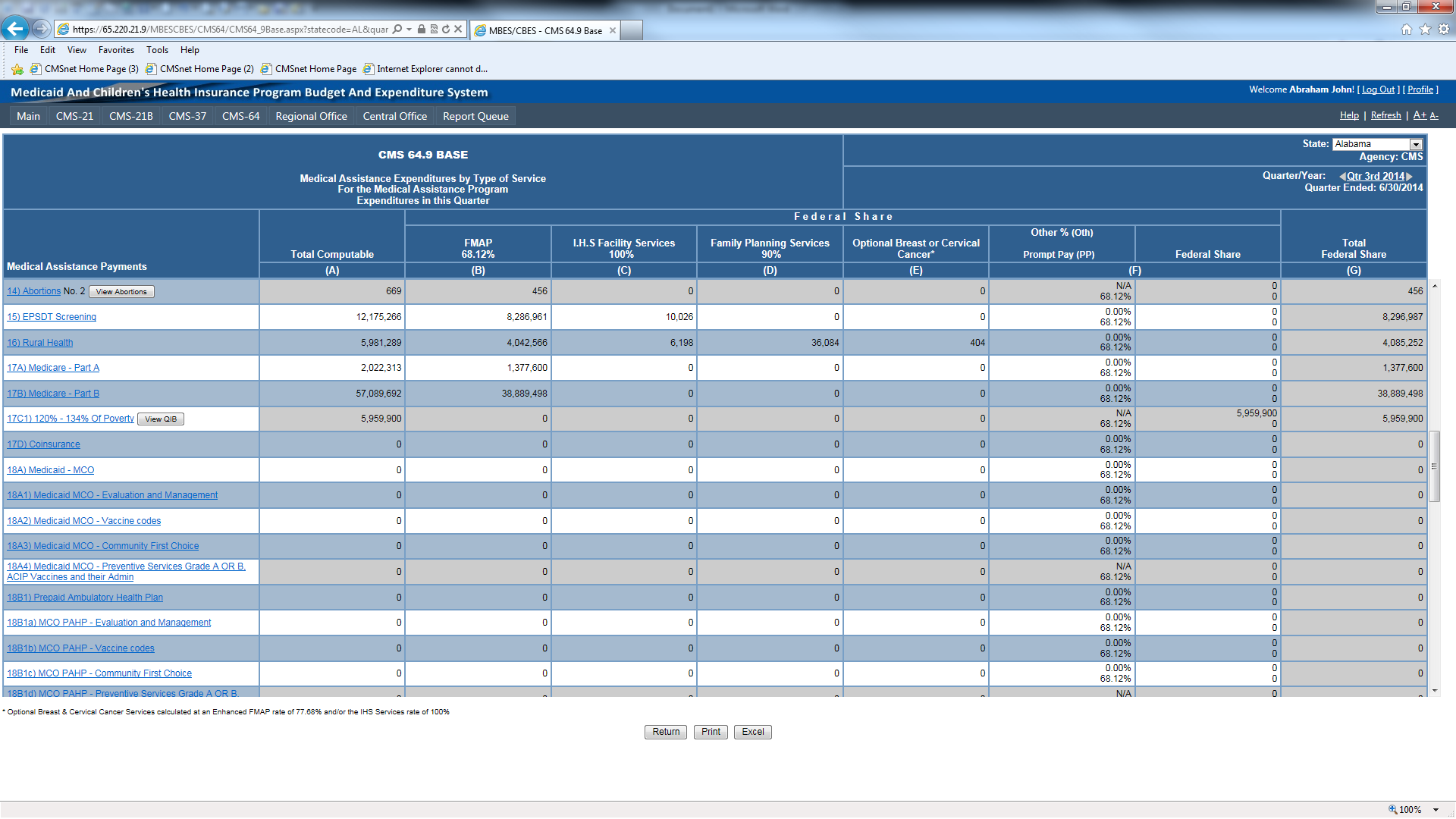
Task: Click the address bar search magnifier icon
Action: point(397,30)
